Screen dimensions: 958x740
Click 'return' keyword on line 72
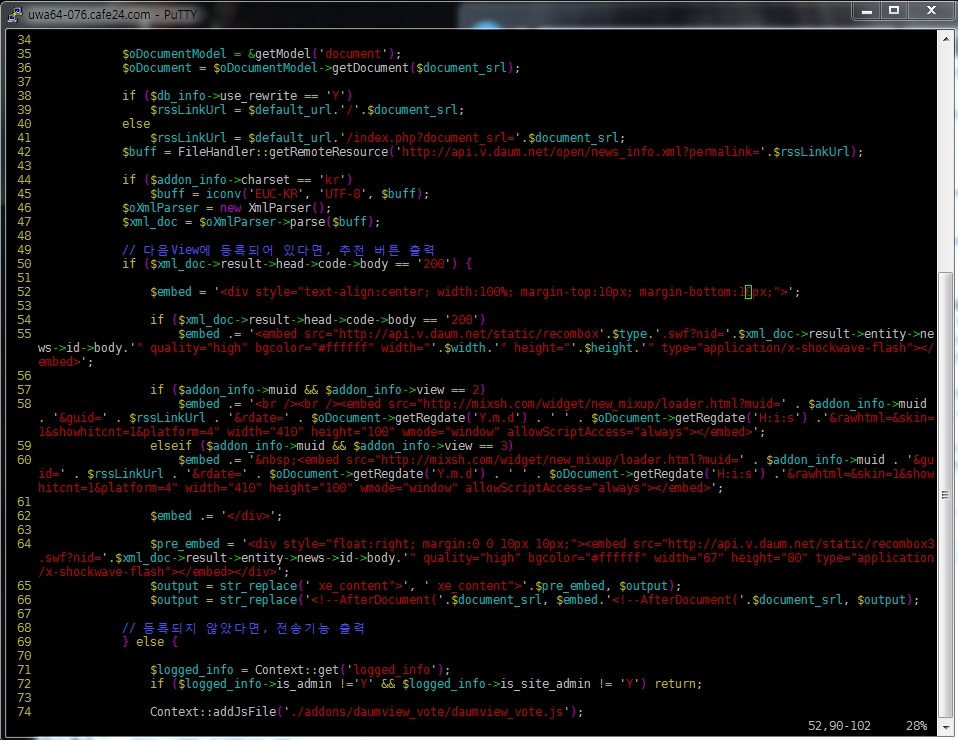[x=675, y=684]
